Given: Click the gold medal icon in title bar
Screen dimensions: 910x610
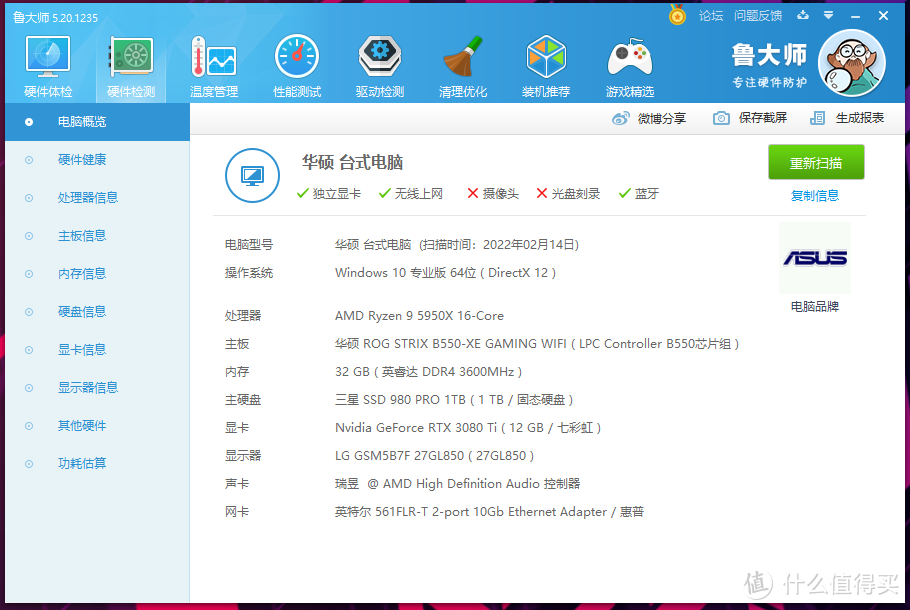Looking at the screenshot, I should [x=677, y=15].
